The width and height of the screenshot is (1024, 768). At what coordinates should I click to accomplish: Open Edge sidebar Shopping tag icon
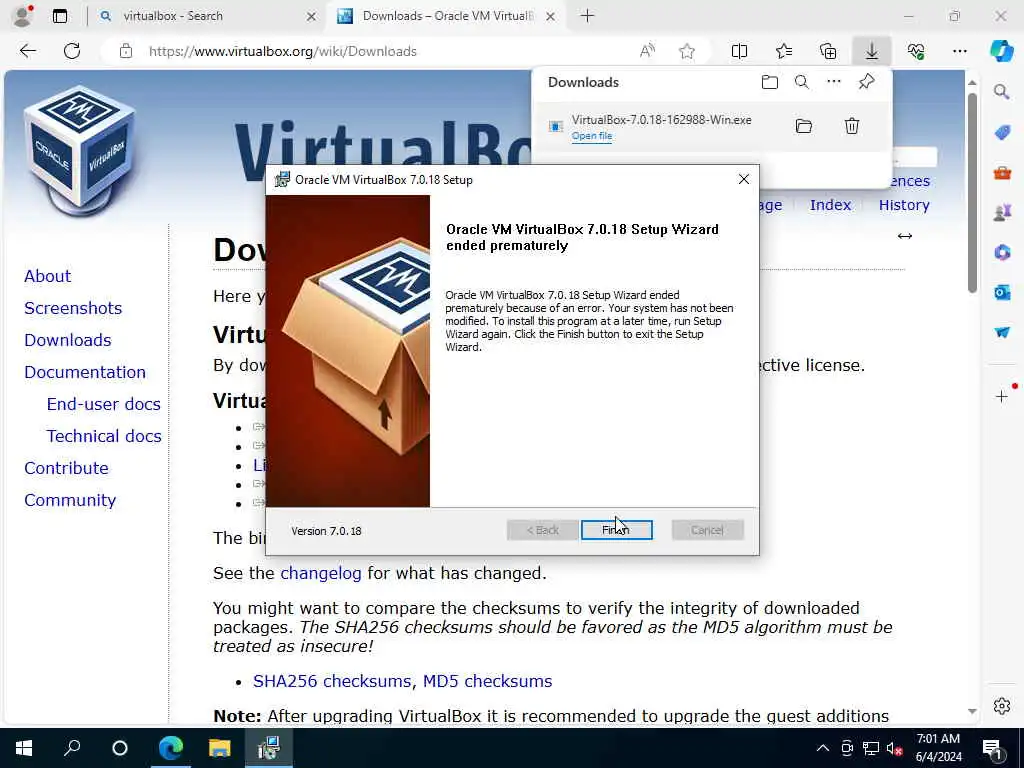[x=1002, y=133]
